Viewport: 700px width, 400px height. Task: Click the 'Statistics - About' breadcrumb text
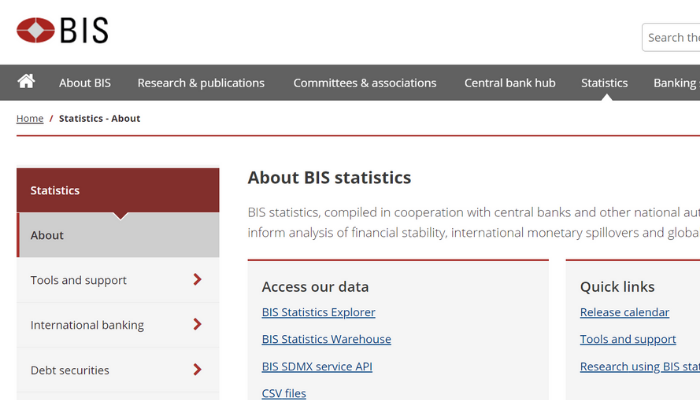tap(100, 118)
